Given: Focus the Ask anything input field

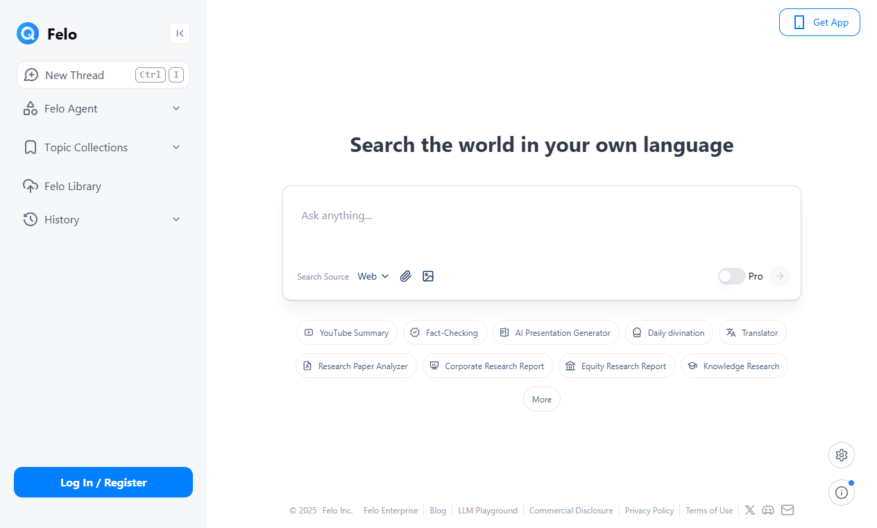Looking at the screenshot, I should click(541, 216).
